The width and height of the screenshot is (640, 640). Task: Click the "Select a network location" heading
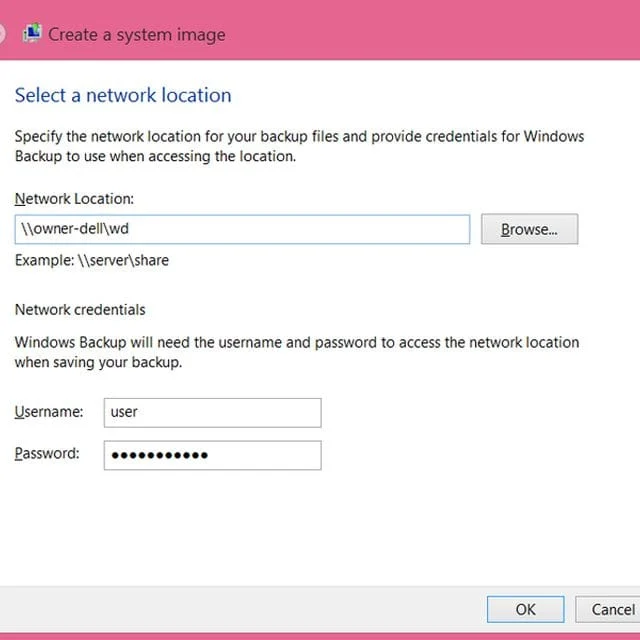pos(123,95)
